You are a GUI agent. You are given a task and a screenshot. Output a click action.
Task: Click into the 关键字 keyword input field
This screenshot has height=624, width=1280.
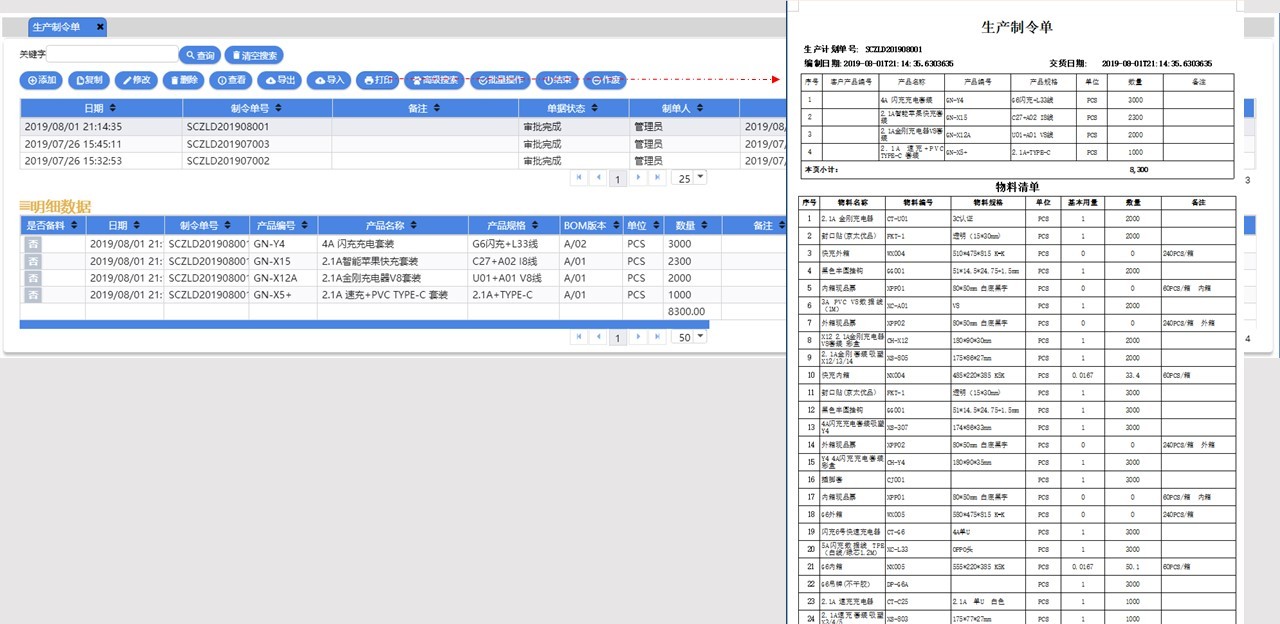pos(112,55)
